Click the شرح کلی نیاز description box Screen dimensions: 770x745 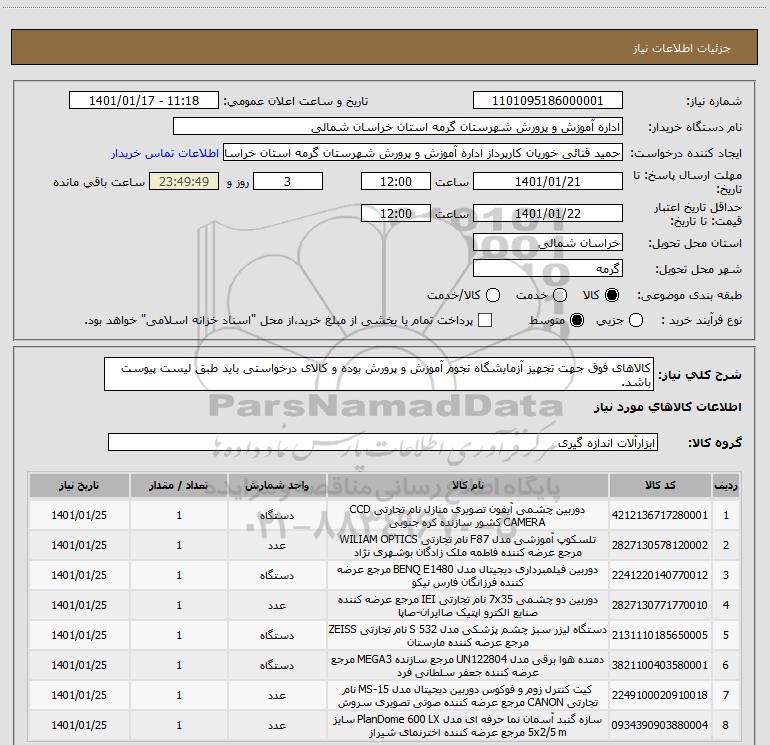(x=379, y=375)
